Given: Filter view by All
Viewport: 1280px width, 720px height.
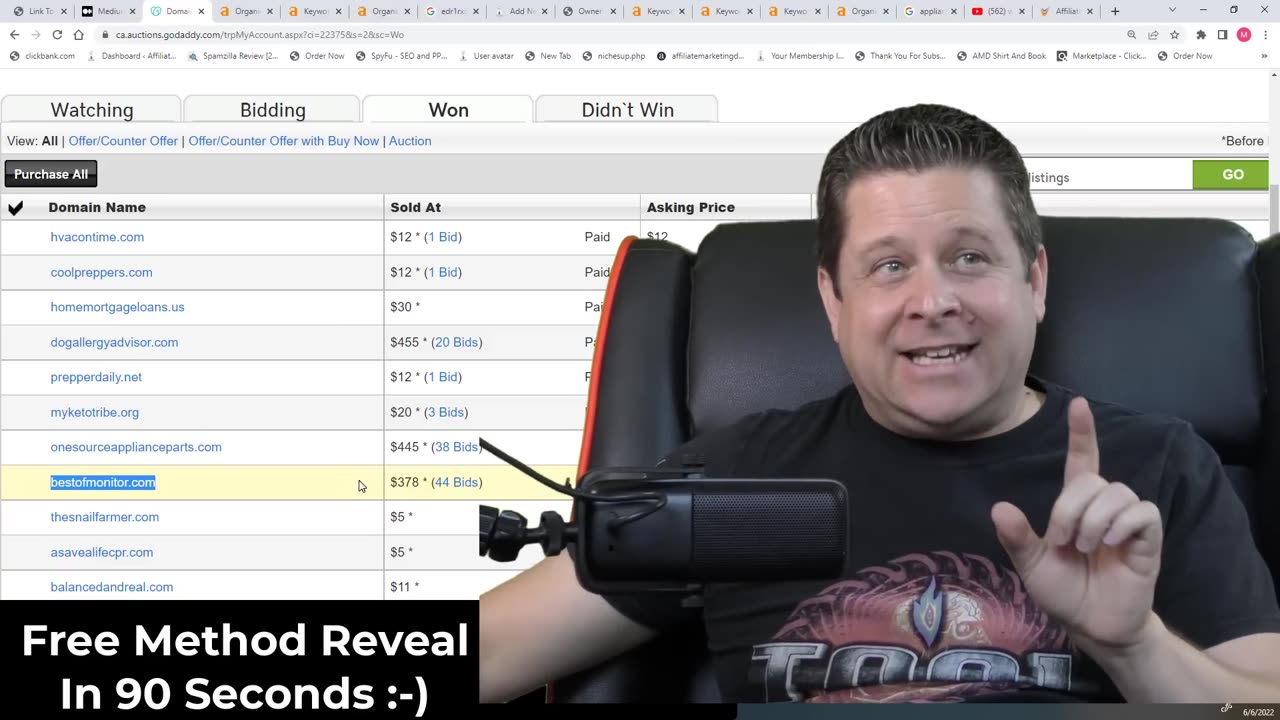Looking at the screenshot, I should [49, 141].
